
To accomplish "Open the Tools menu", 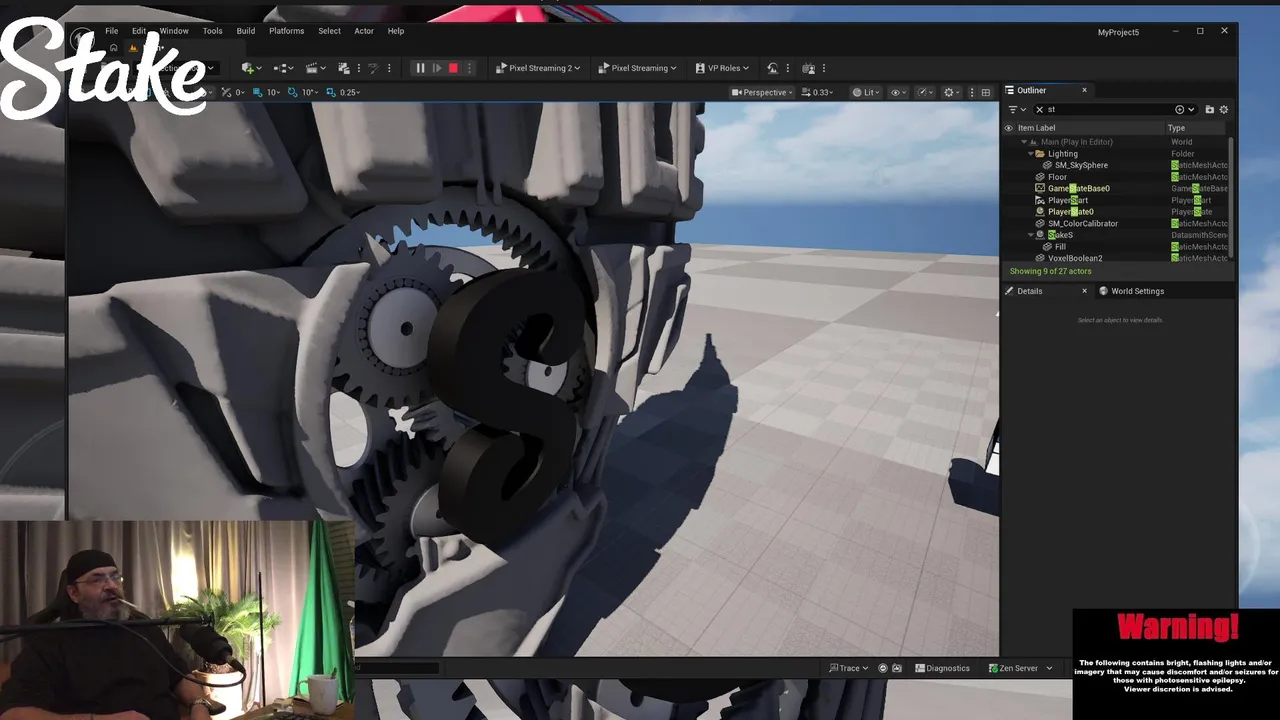I will (x=212, y=31).
